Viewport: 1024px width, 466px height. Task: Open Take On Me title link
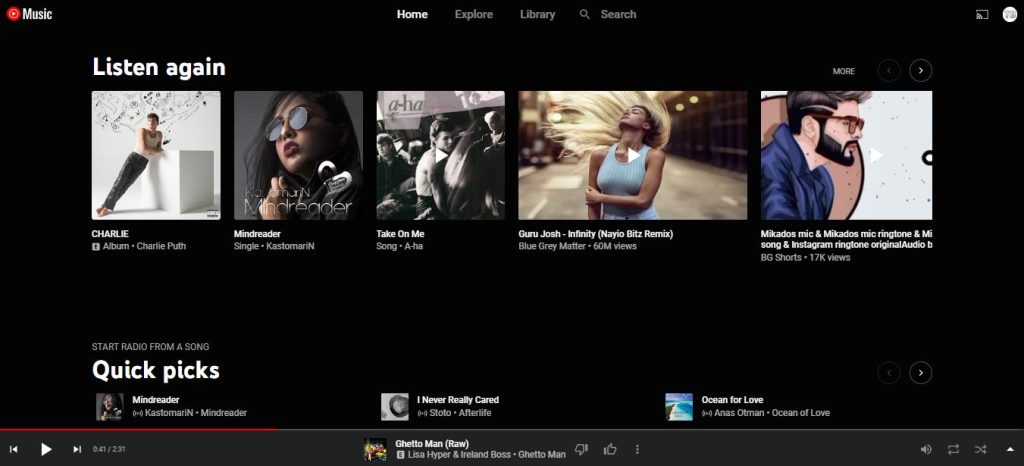(x=400, y=234)
